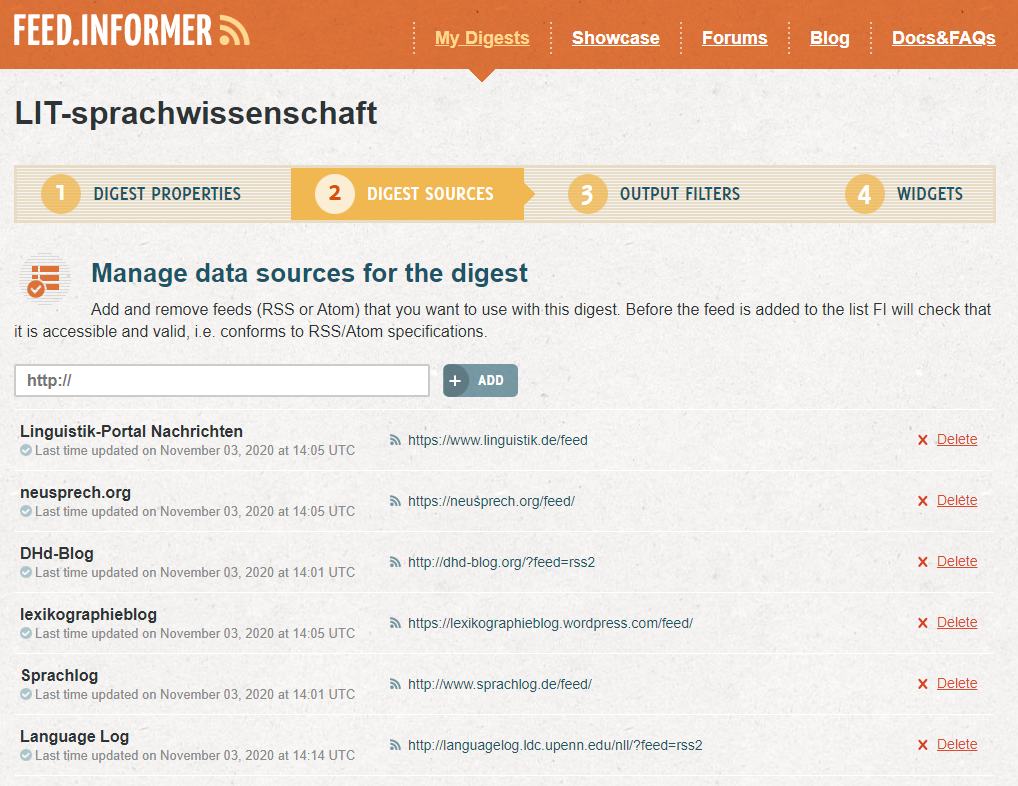Click RSS icon beside lexikographieblog feed URL

coord(395,623)
